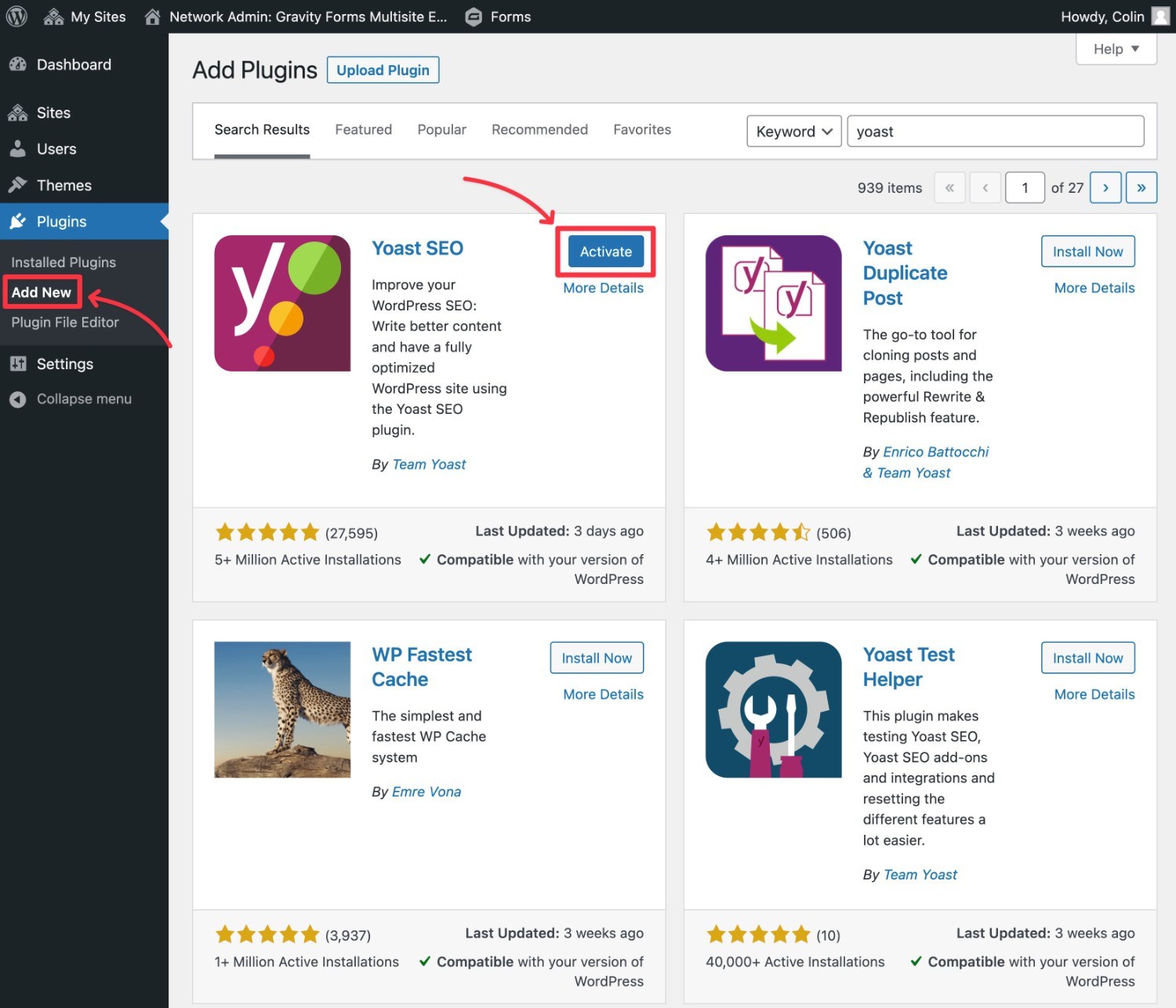Click the Howdy, Colin account menu
Viewport: 1176px width, 1008px height.
point(1114,16)
